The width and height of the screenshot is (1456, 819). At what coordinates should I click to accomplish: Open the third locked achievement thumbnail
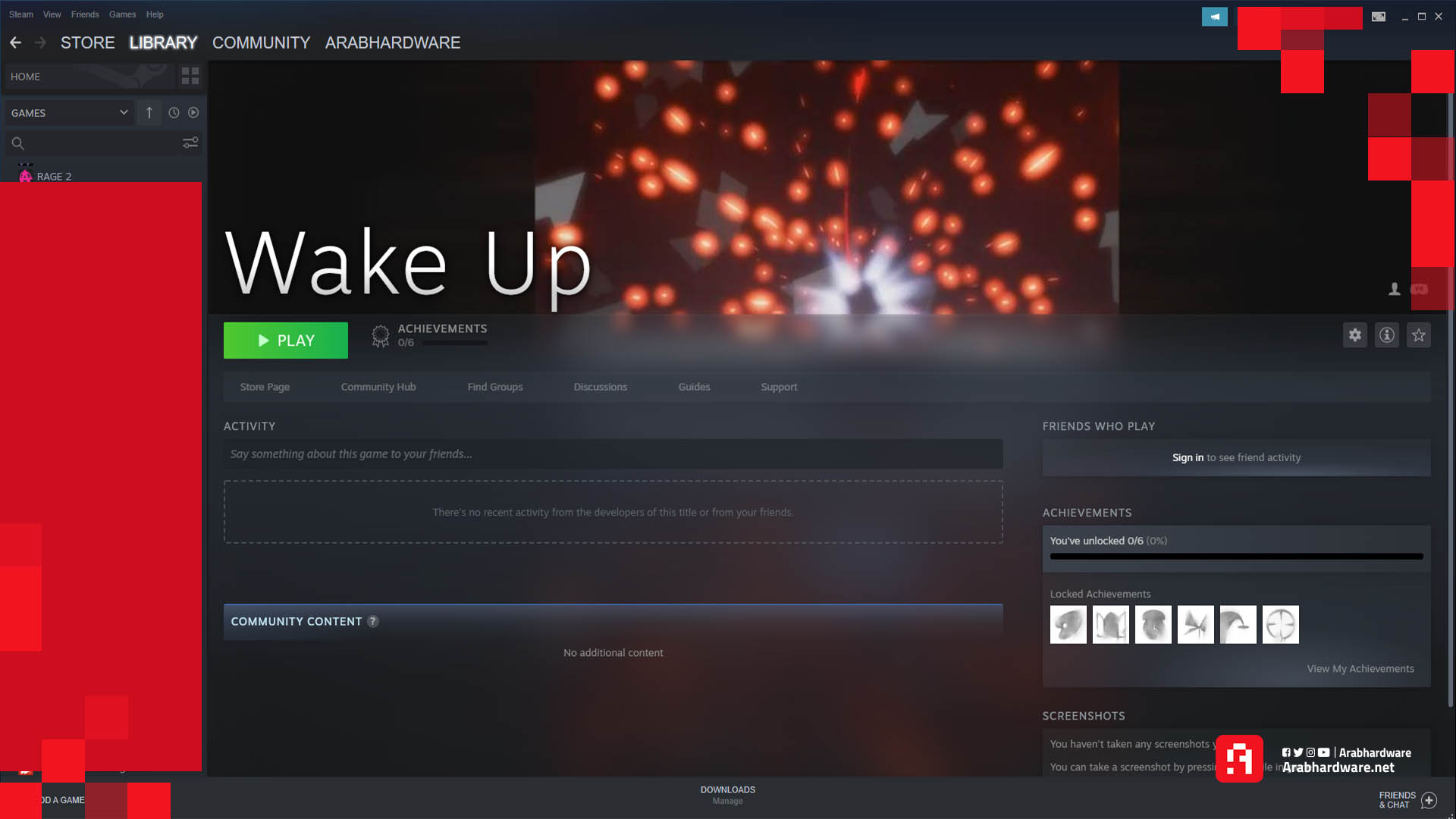coord(1153,624)
